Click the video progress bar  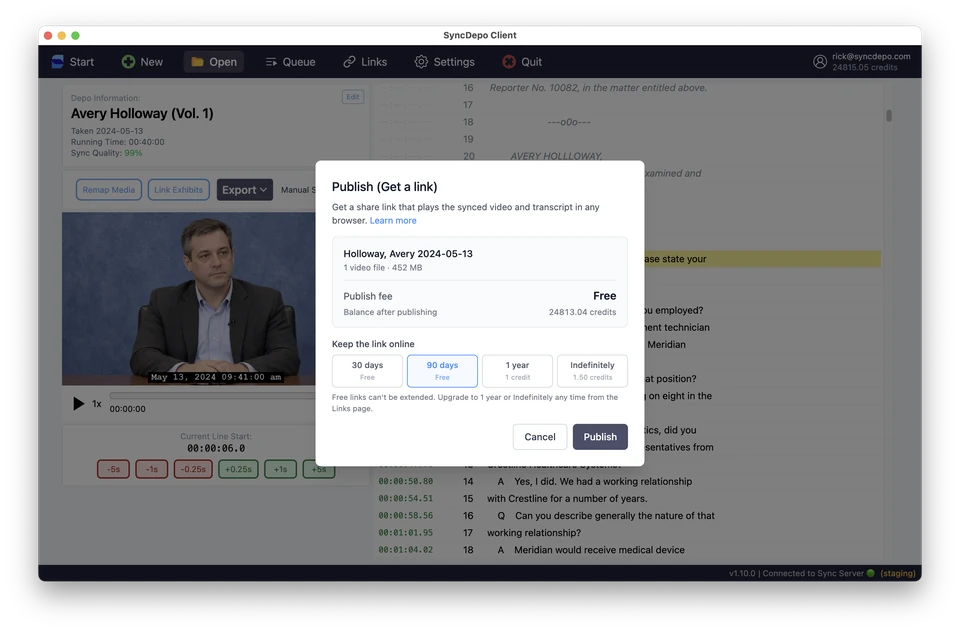212,396
